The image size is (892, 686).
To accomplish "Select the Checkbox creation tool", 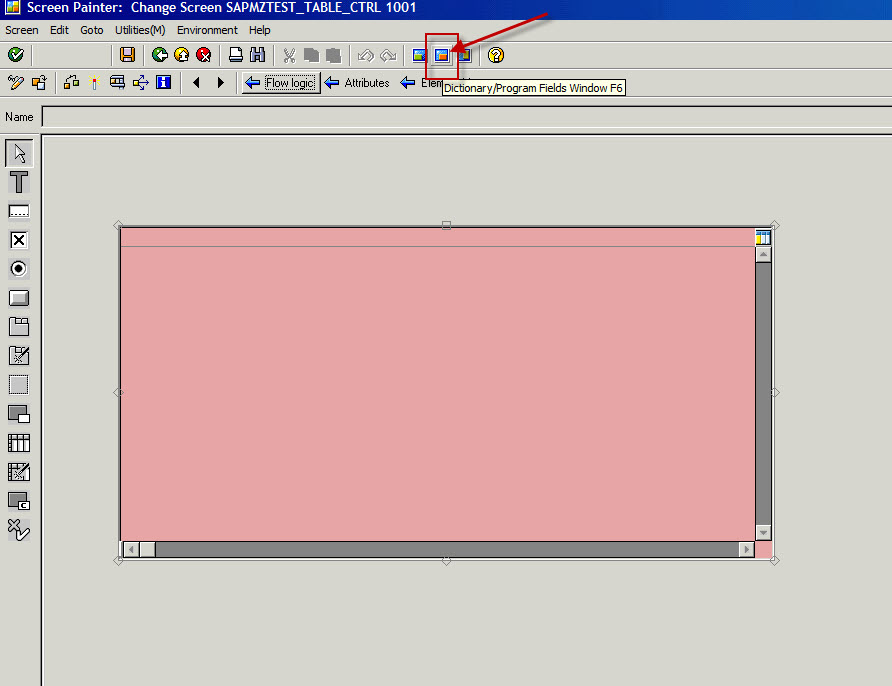I will click(x=18, y=239).
